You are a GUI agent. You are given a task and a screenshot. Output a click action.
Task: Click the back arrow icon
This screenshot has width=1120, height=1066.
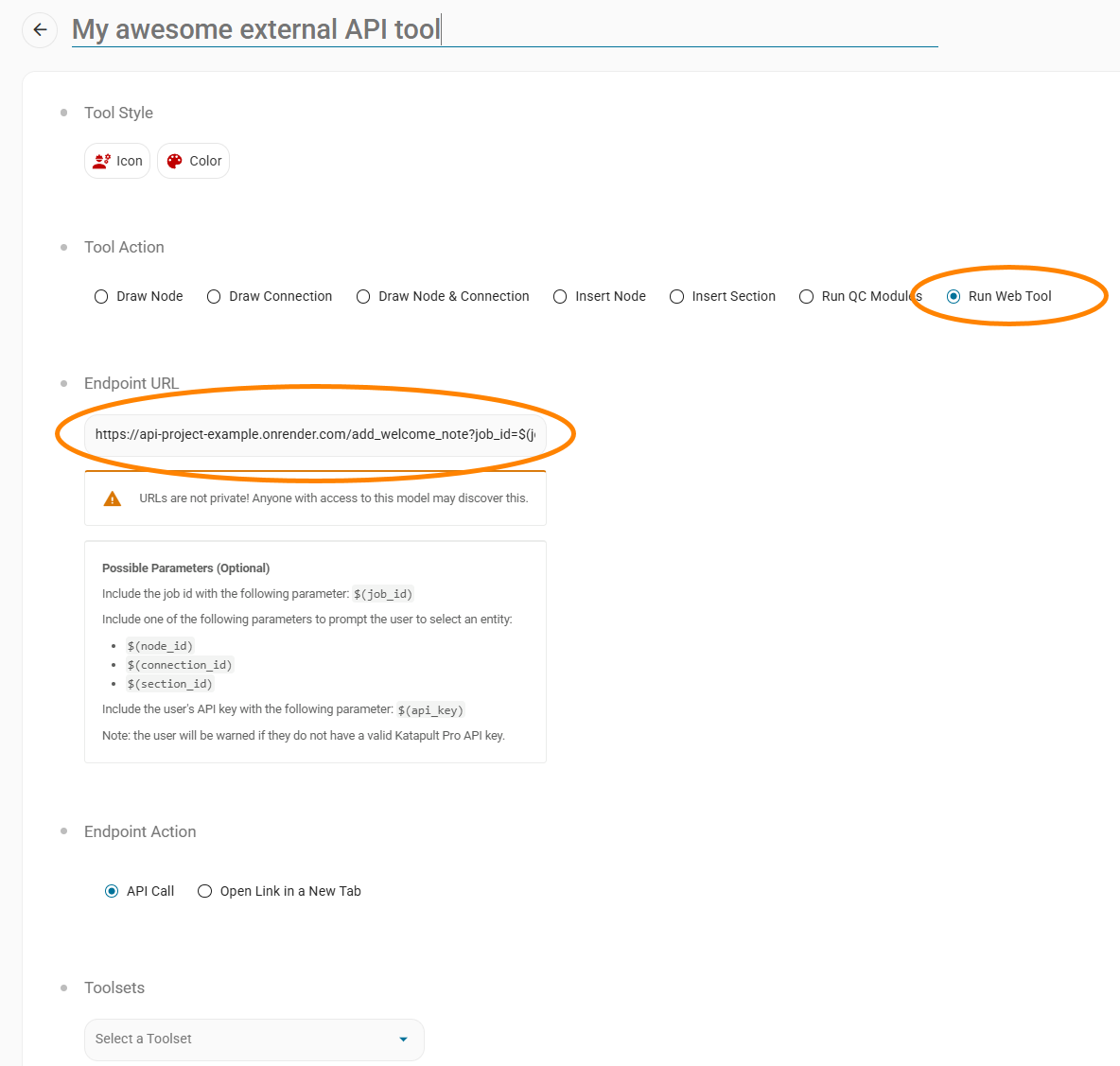point(40,30)
